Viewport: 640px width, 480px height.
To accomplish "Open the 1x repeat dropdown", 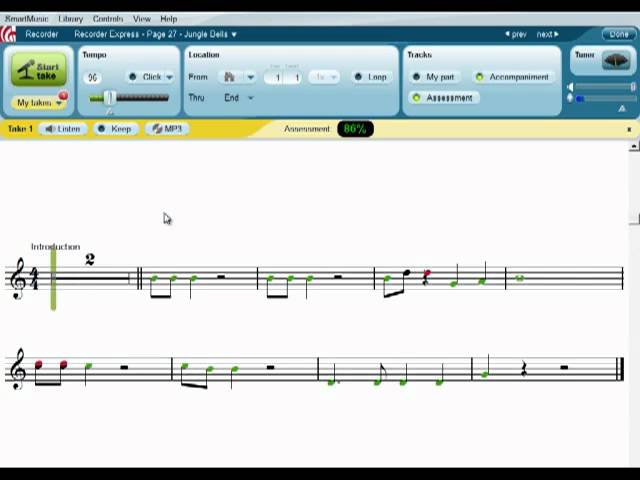I will [324, 77].
